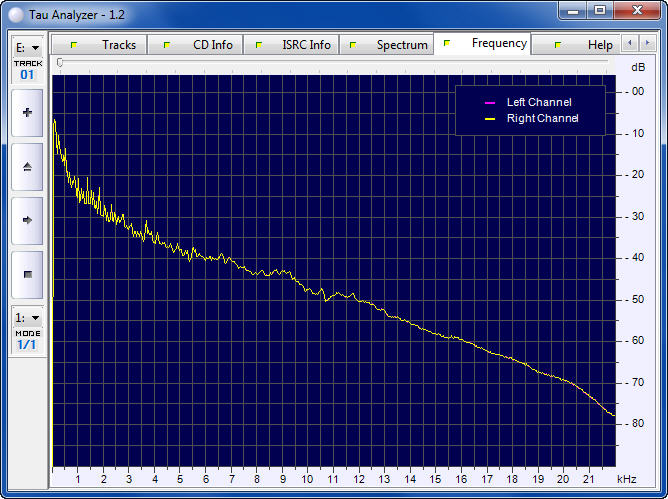668x499 pixels.
Task: Click the magenta Left Channel color marker
Action: pyautogui.click(x=490, y=103)
